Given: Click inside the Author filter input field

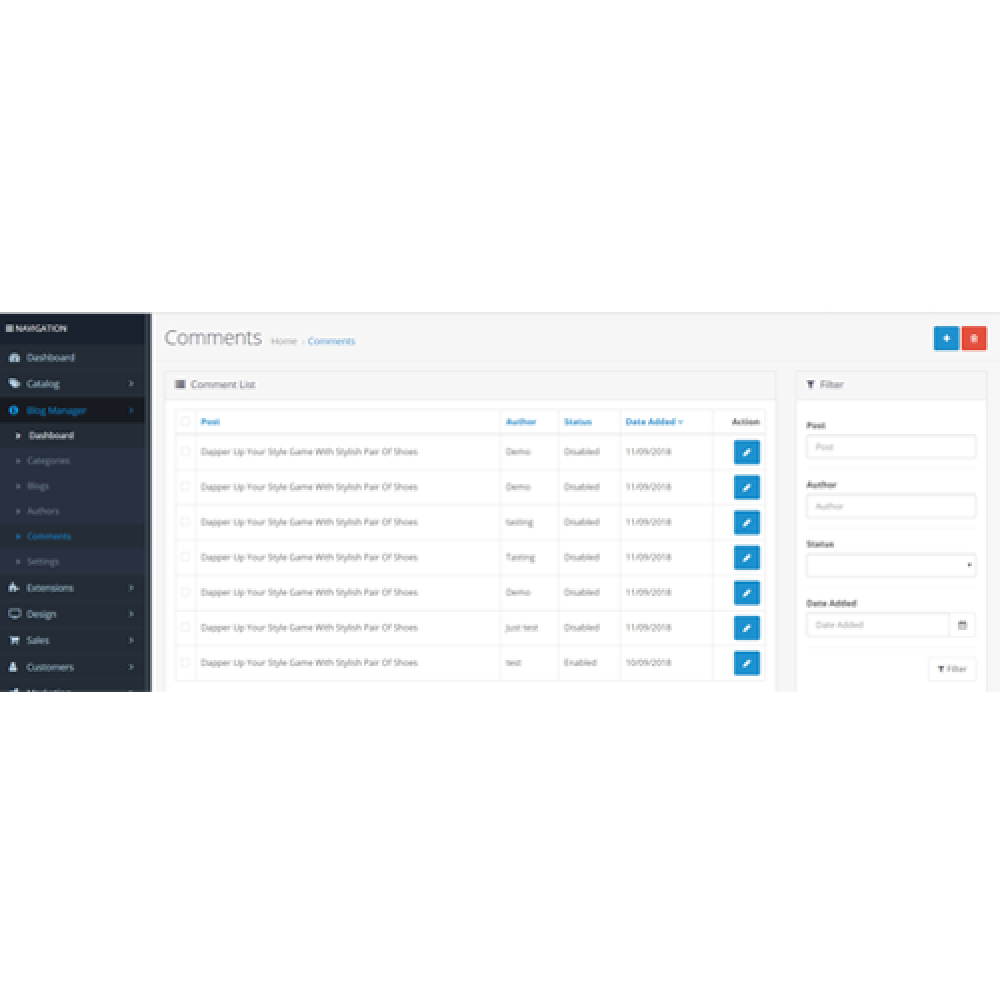Looking at the screenshot, I should coord(890,506).
